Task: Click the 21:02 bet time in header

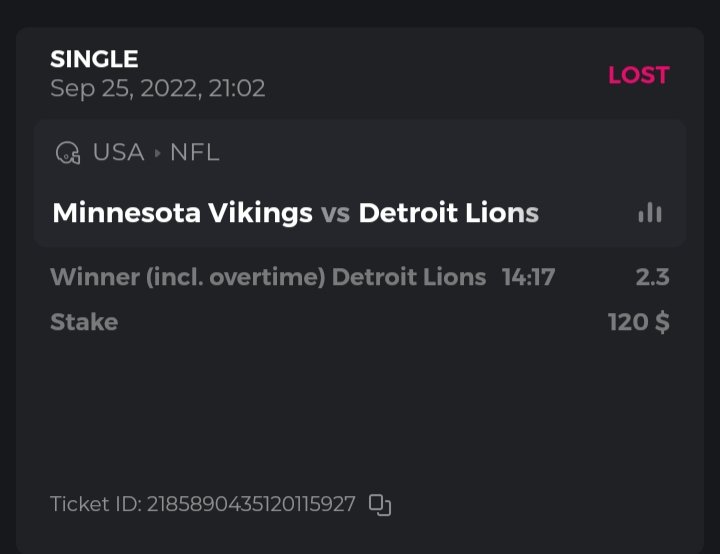Action: point(236,89)
